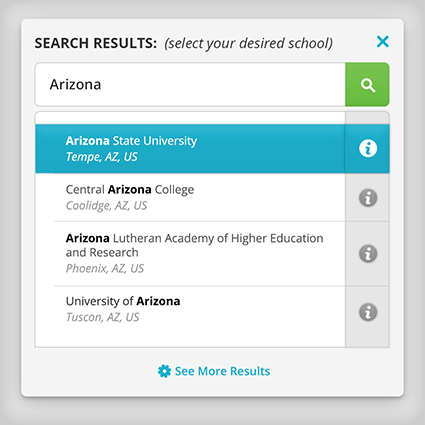425x425 pixels.
Task: Open info for Arizona State University
Action: [x=368, y=148]
